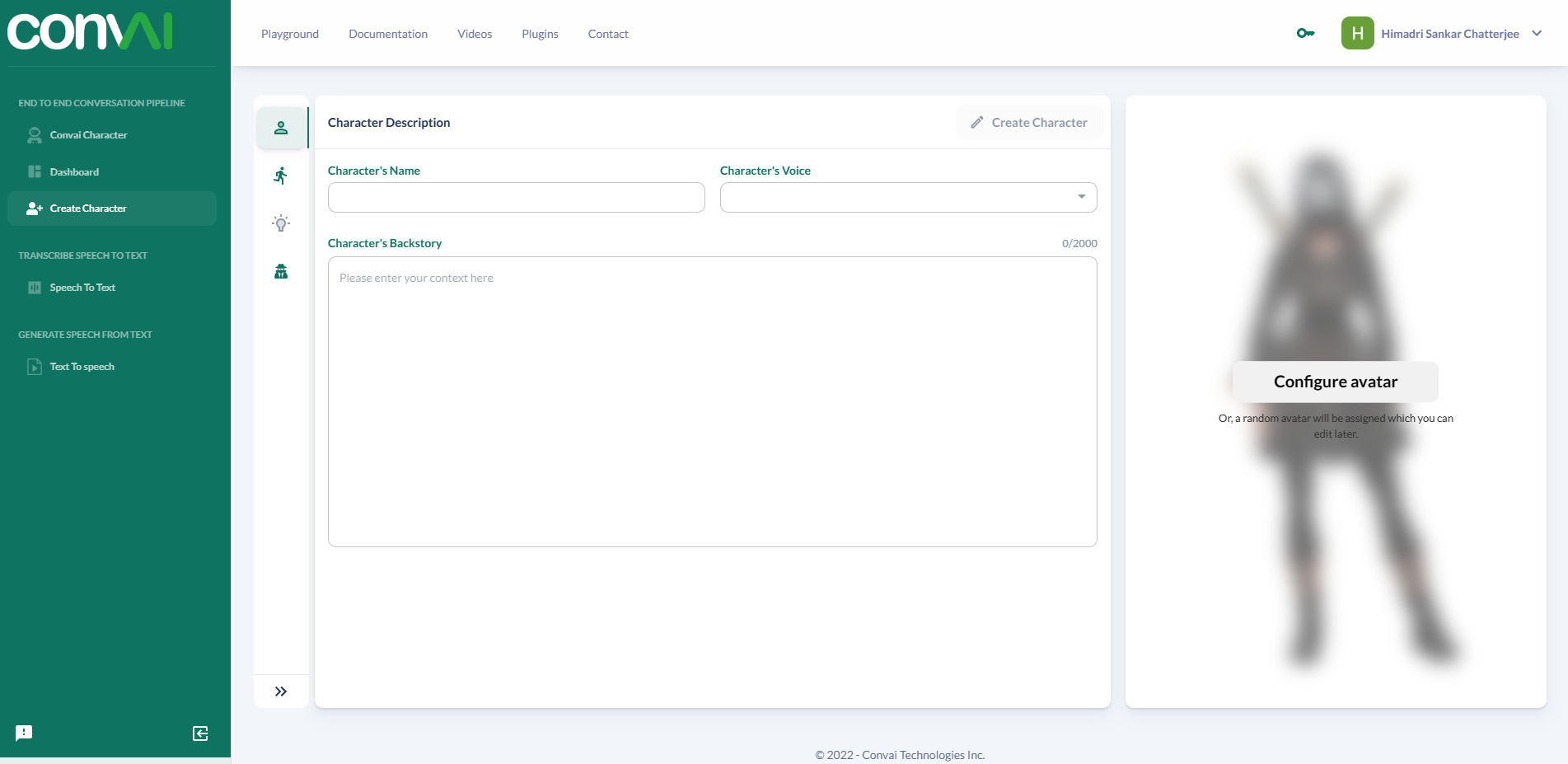Click the Character's Backstory label
Screen dimensions: 1568x764
(385, 243)
